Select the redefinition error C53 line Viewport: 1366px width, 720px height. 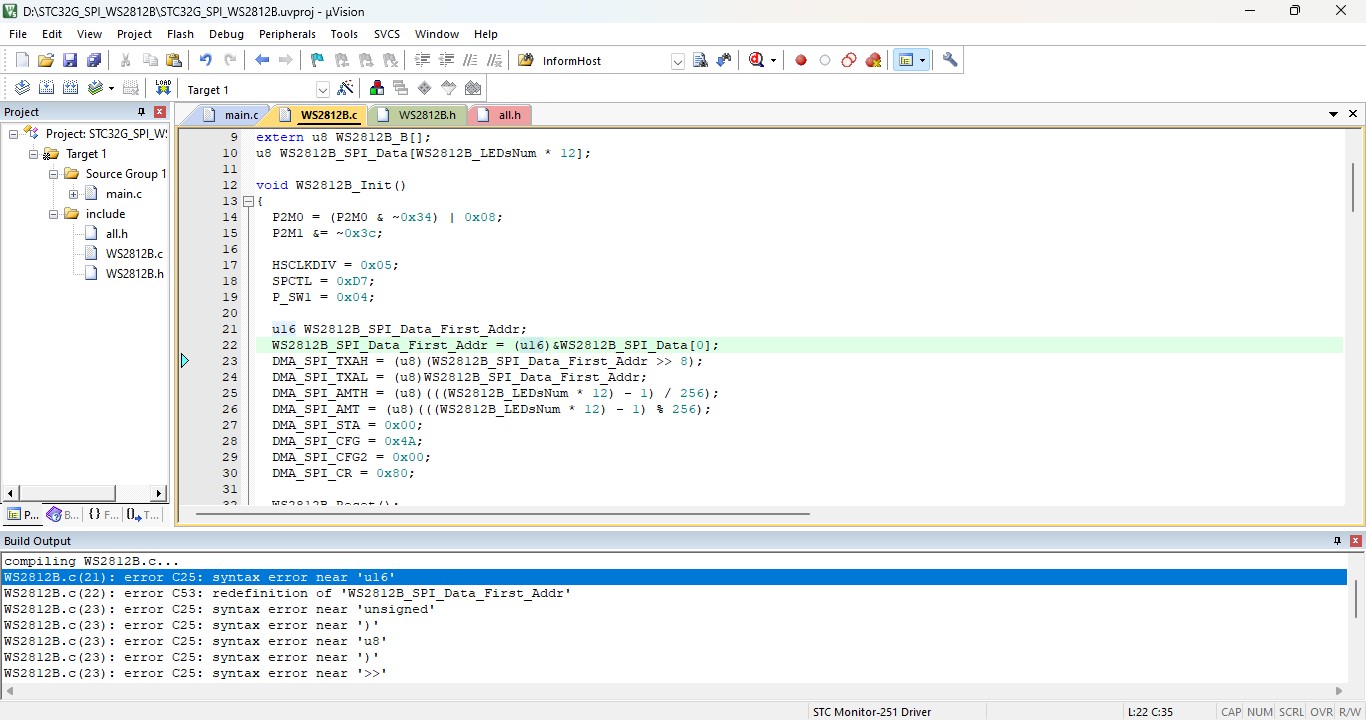(288, 593)
